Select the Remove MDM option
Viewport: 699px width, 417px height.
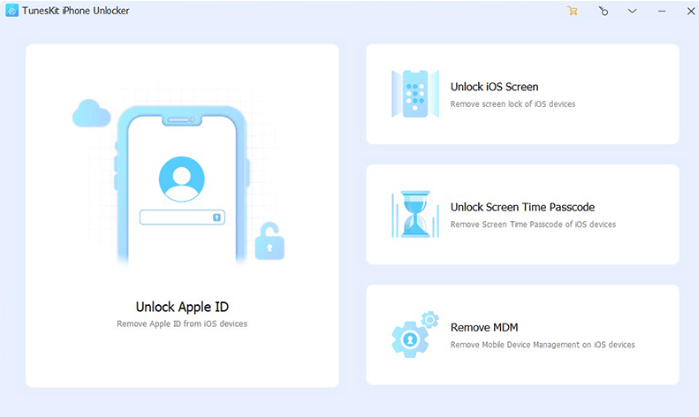484,327
